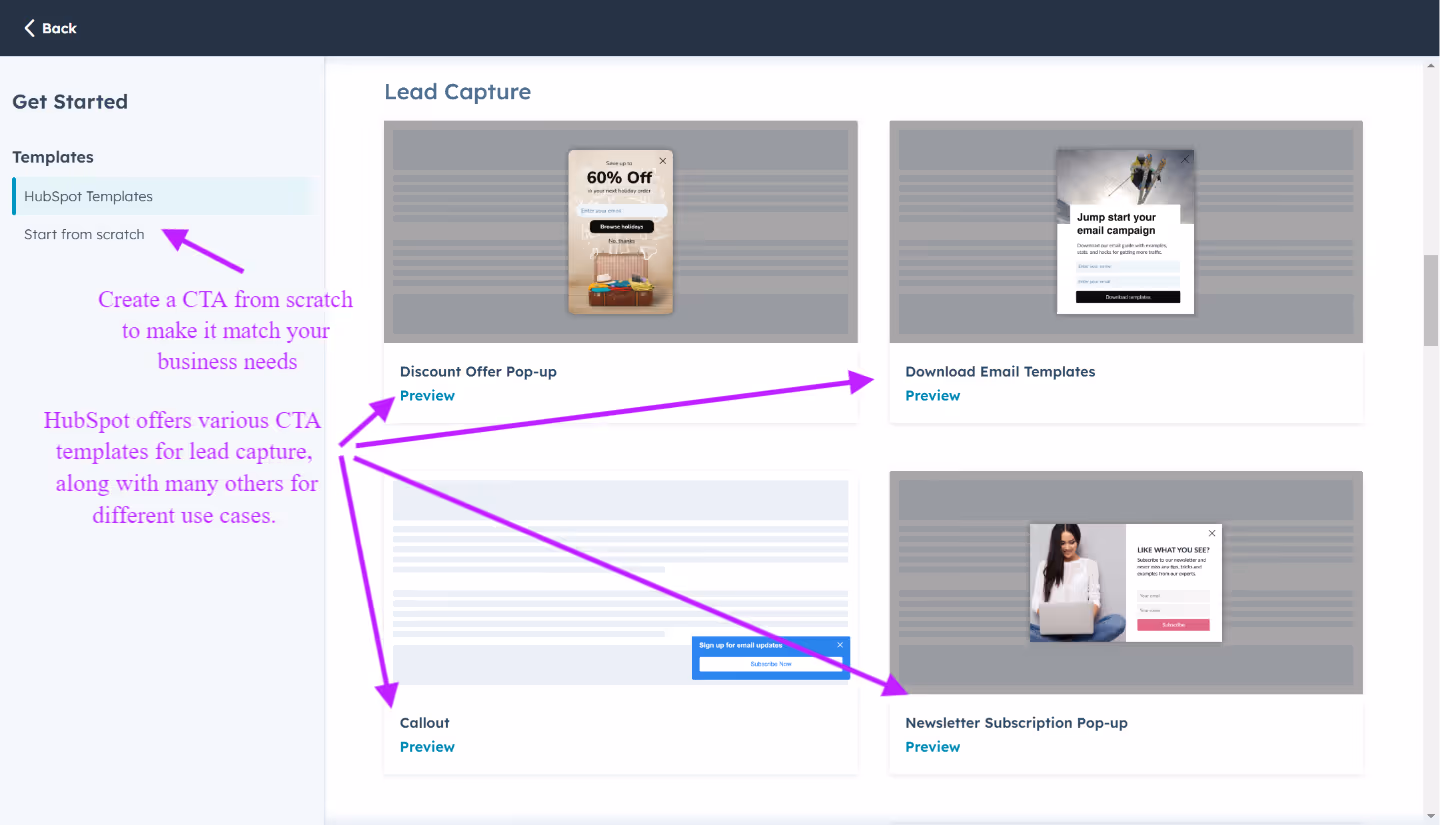Click the Enter your email field in the discount pop-up
This screenshot has width=1440, height=825.
pyautogui.click(x=623, y=210)
